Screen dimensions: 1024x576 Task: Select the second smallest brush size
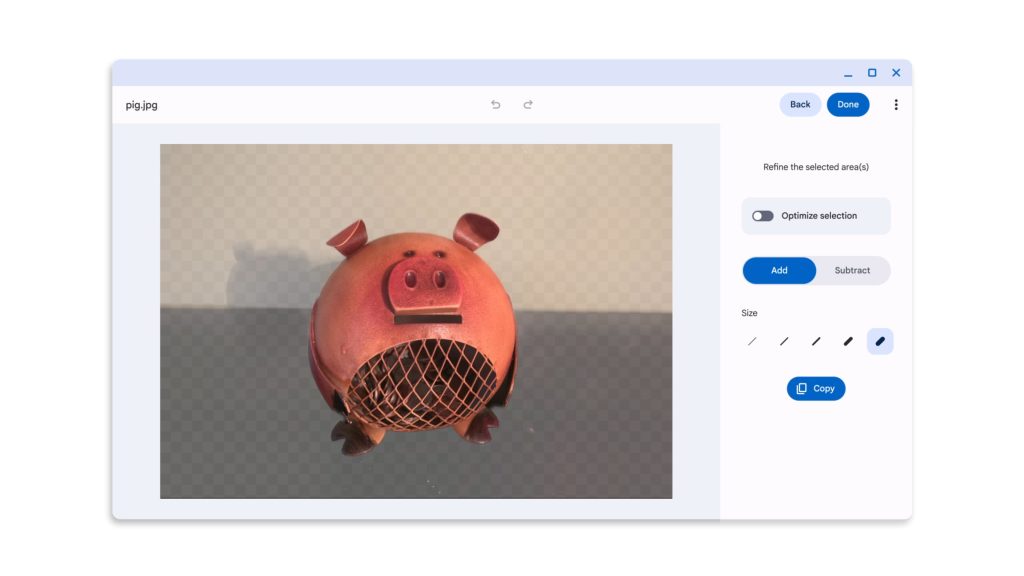784,342
